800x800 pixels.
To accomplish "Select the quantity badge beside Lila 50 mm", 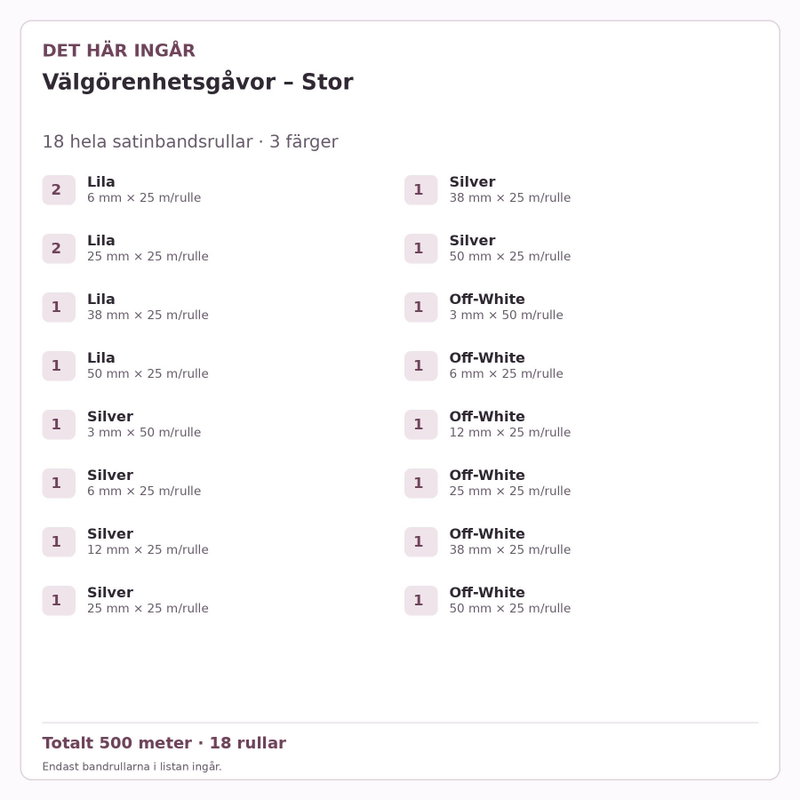I will pos(59,366).
